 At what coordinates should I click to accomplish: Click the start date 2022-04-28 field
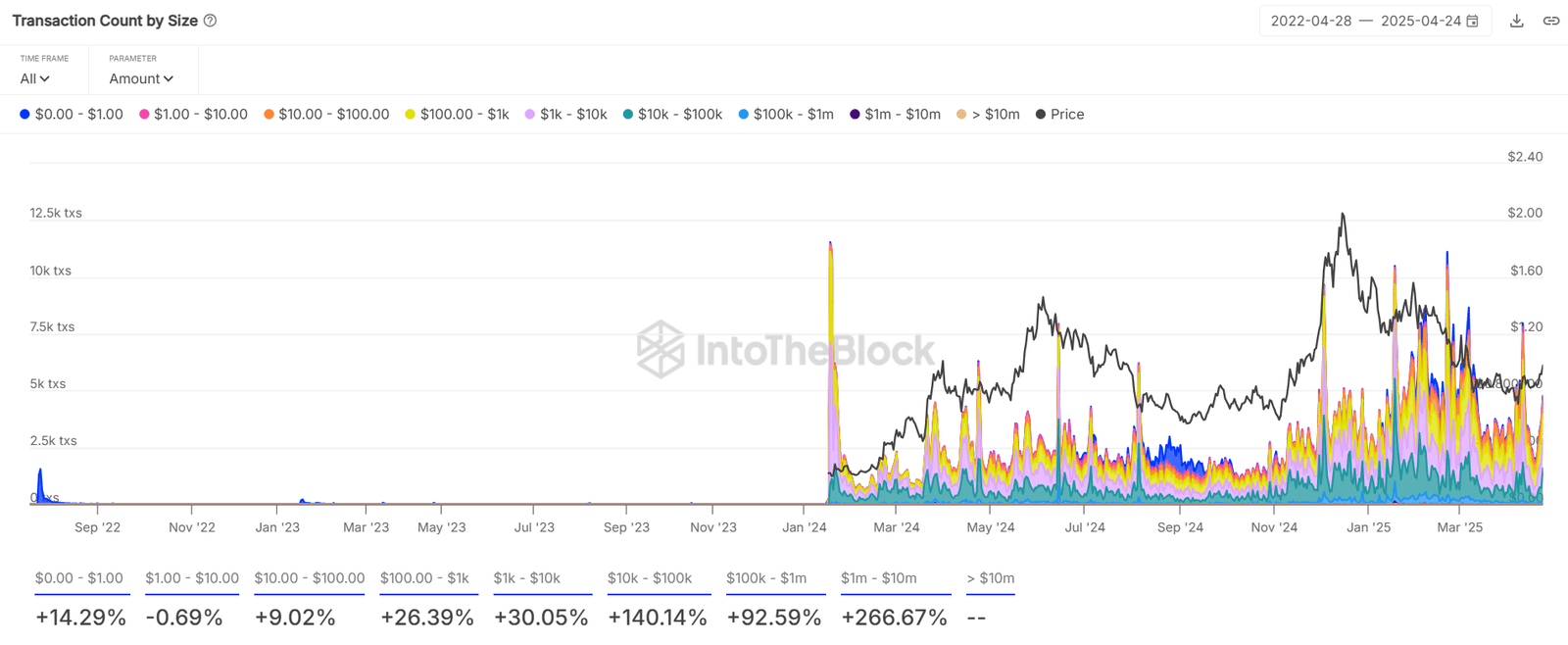[1310, 21]
